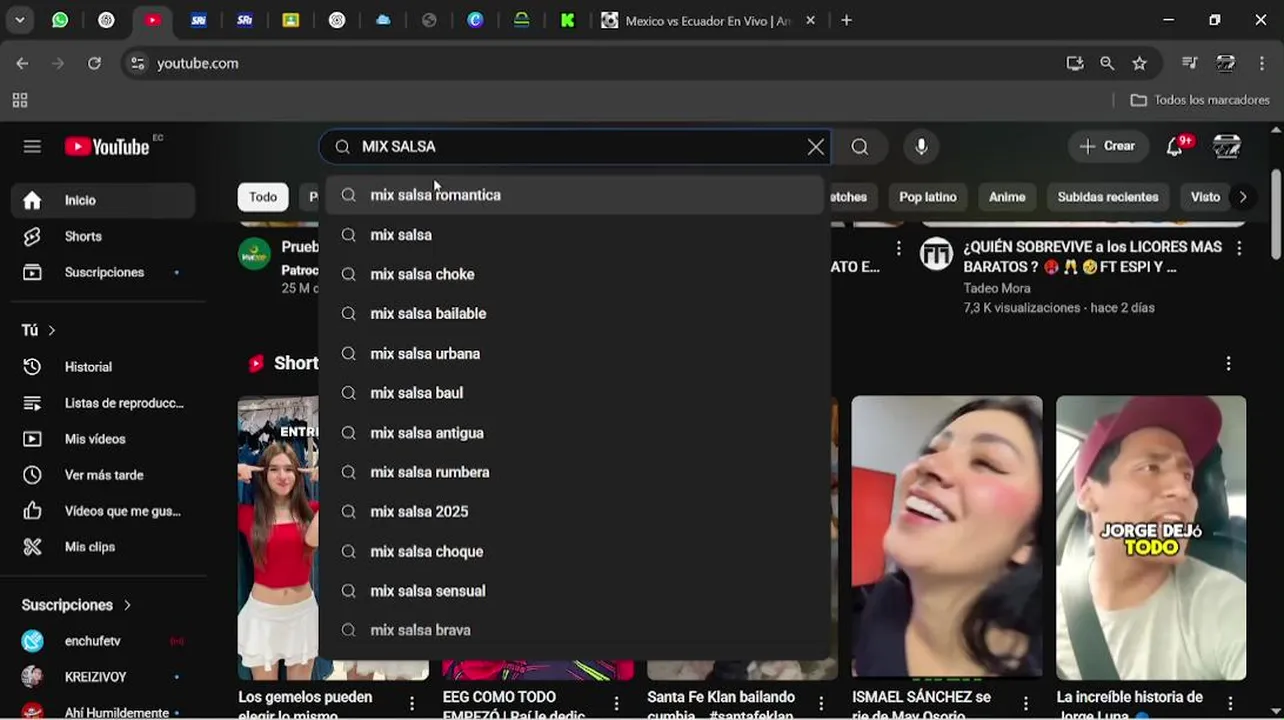Open options for ISMAEL SÁNCHEZ short
The image size is (1284, 720).
1025,704
